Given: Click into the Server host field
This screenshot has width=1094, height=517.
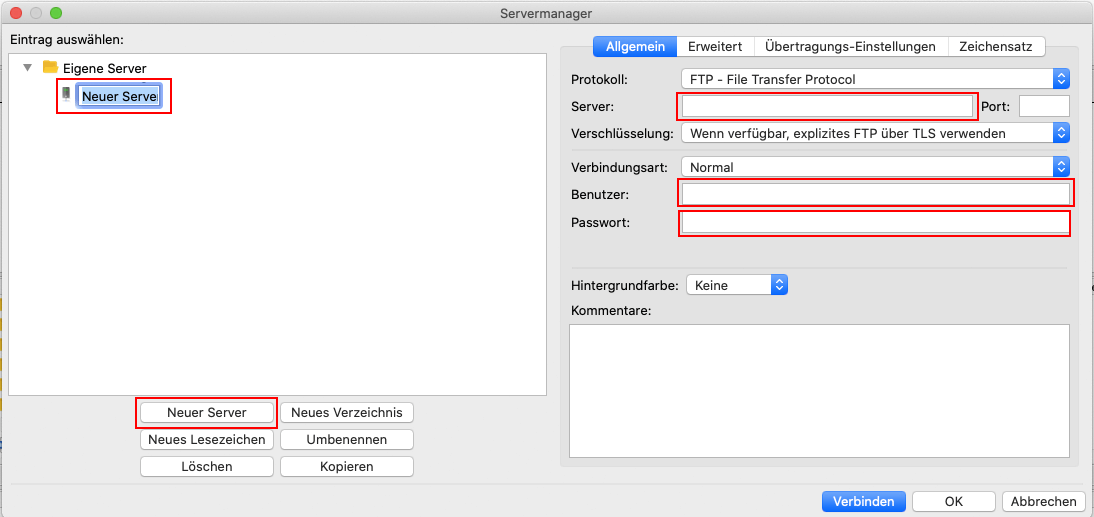Looking at the screenshot, I should click(827, 106).
